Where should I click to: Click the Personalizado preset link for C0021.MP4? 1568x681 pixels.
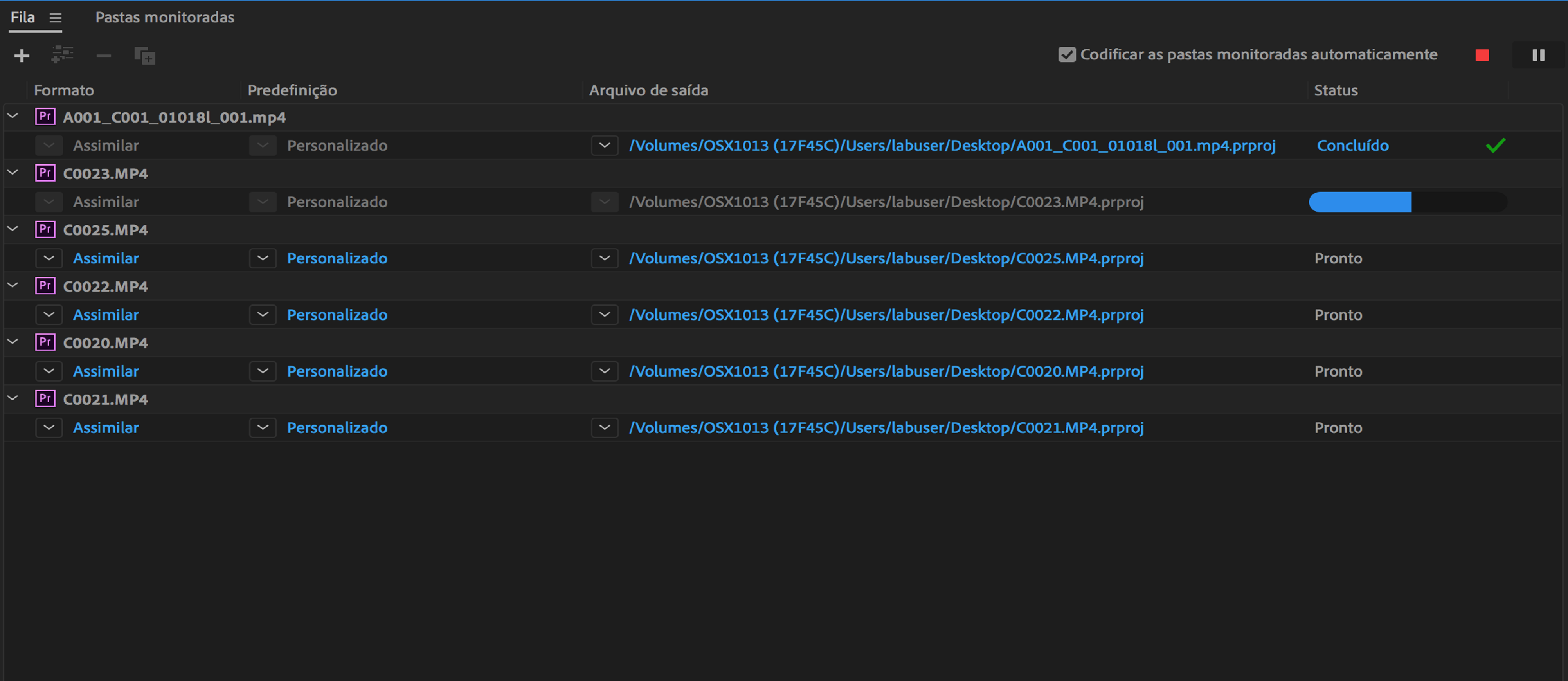337,427
